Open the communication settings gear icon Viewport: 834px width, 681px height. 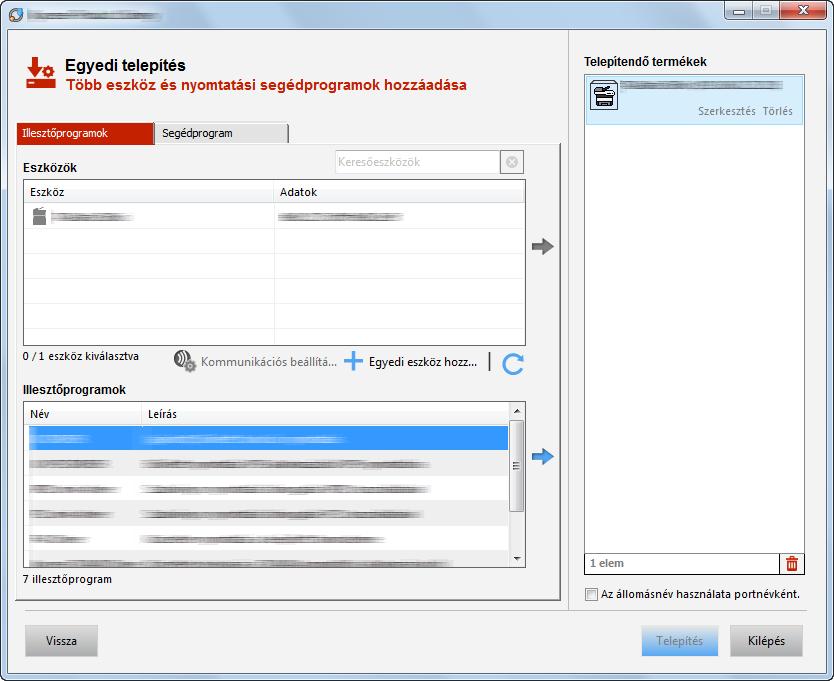(185, 361)
